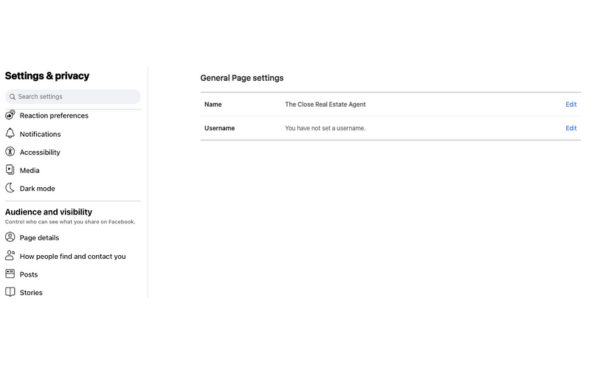Click the Name row label
Screen dimensions: 595x365
click(x=213, y=104)
